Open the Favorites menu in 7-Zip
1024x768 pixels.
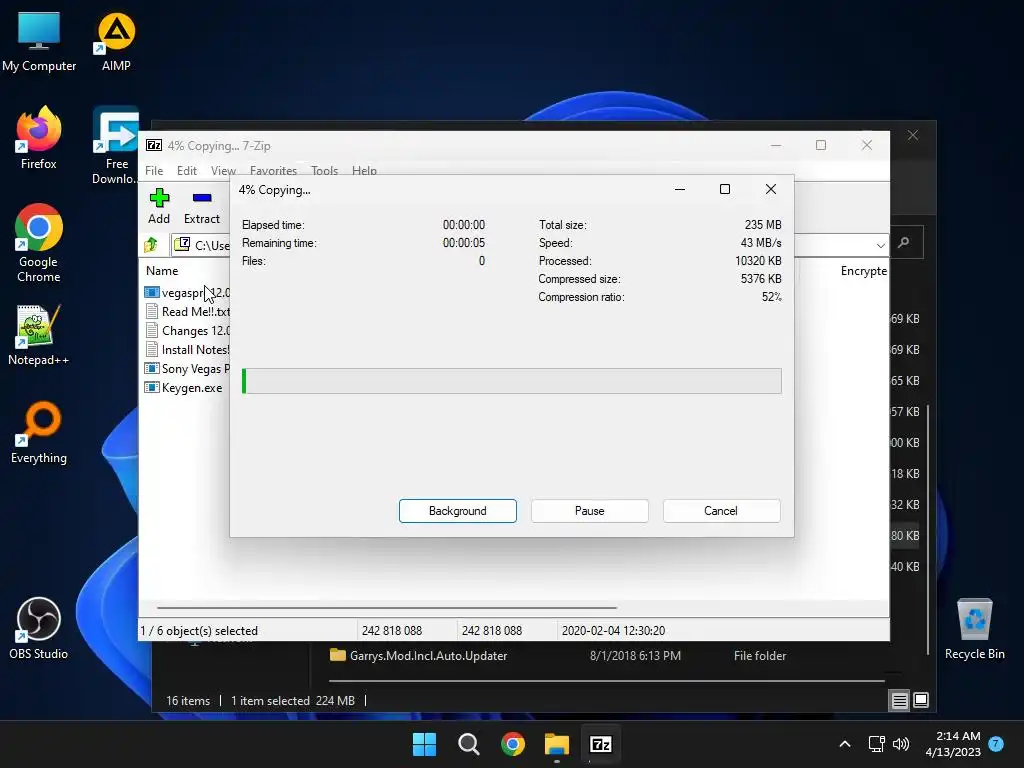coord(273,170)
